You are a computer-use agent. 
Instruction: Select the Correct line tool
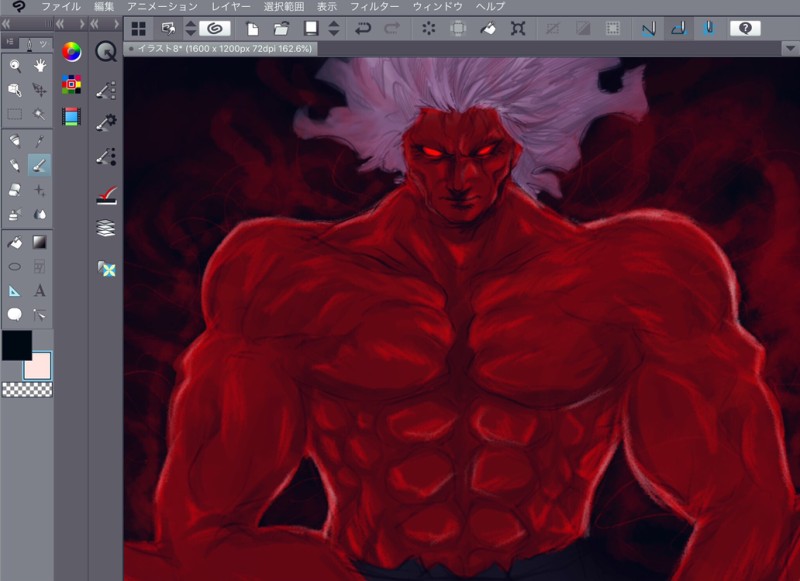click(x=39, y=314)
